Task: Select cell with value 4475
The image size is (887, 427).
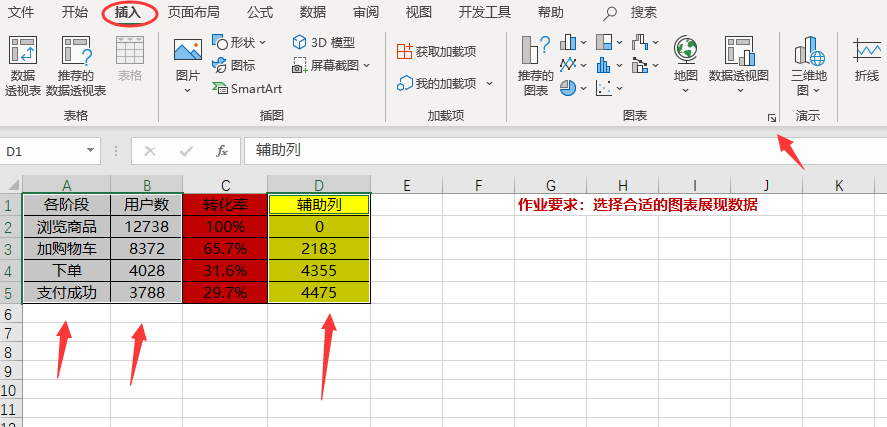Action: 319,292
